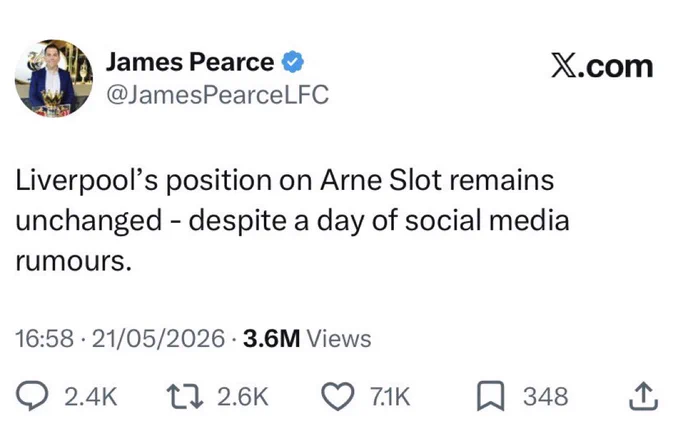Show the 7.1K likes count
680x444 pixels.
(x=390, y=396)
